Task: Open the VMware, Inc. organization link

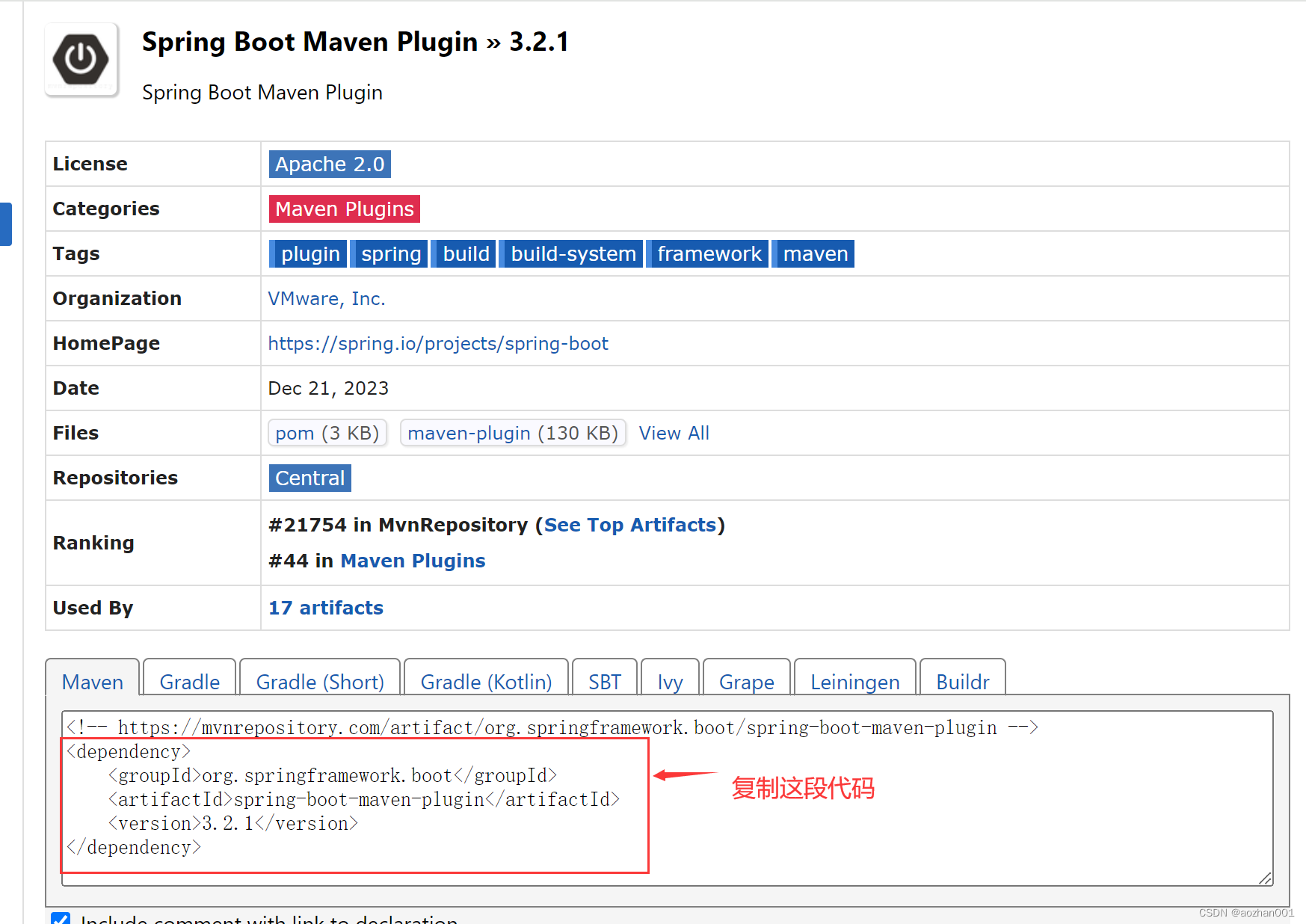Action: pyautogui.click(x=327, y=298)
